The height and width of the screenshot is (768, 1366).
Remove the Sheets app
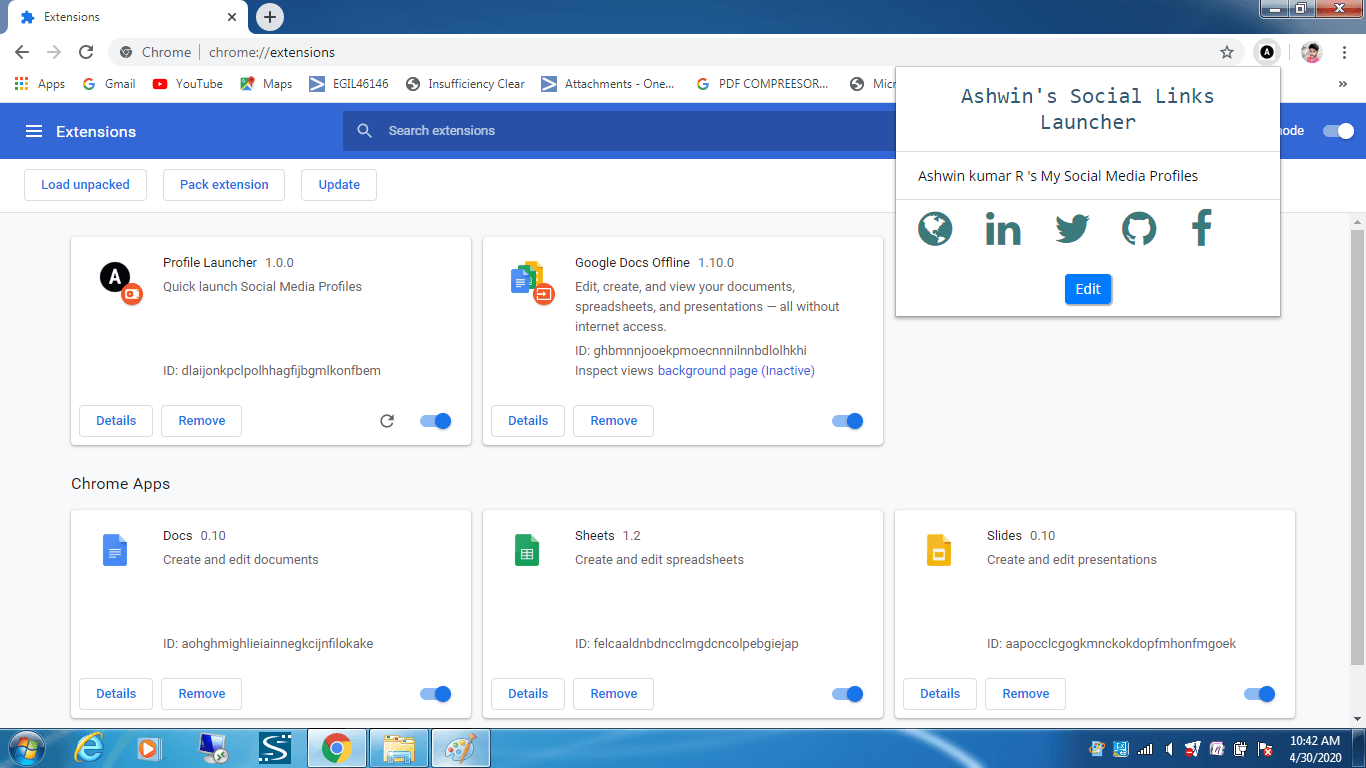point(614,694)
